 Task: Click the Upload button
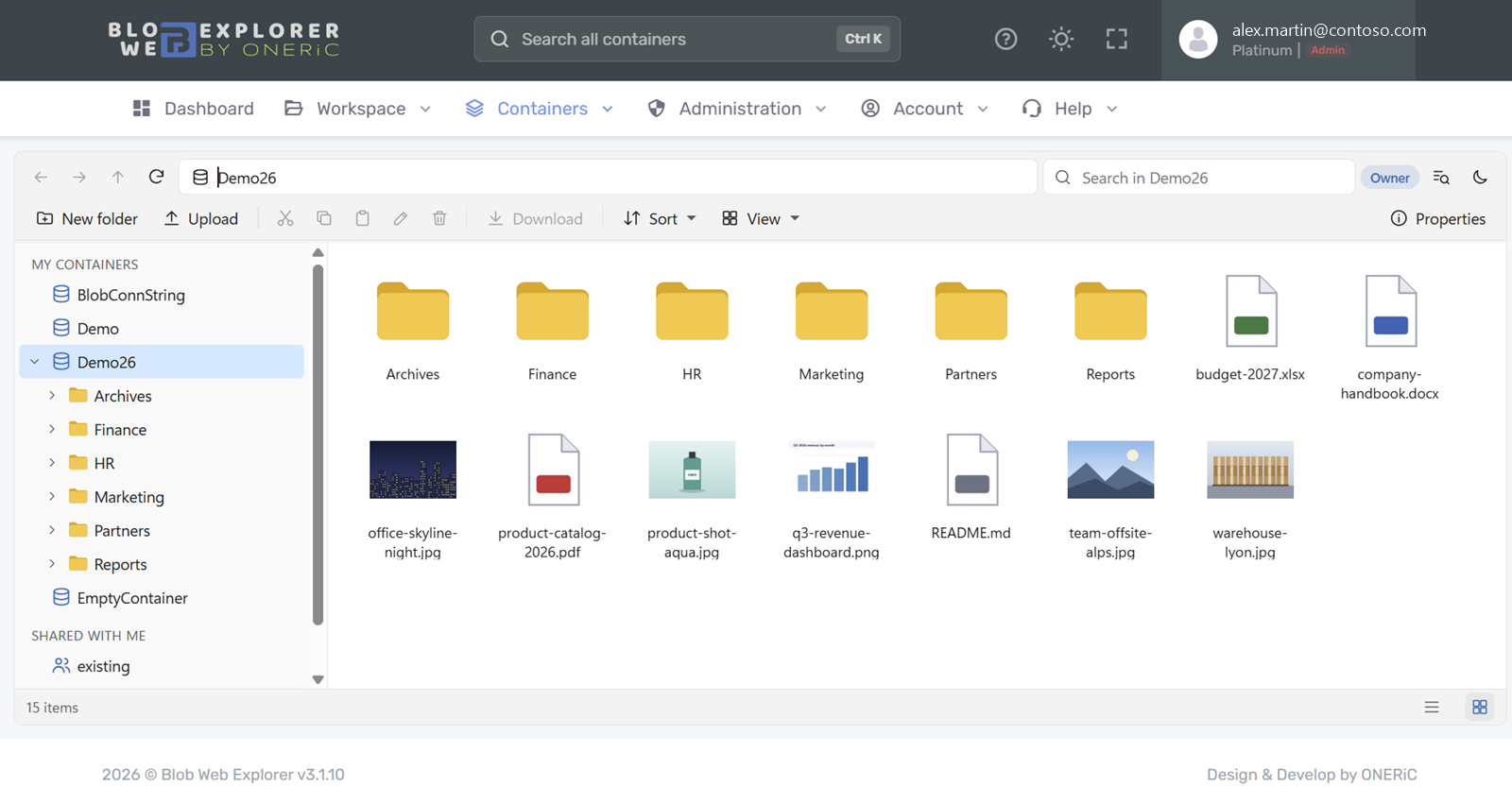[x=200, y=218]
